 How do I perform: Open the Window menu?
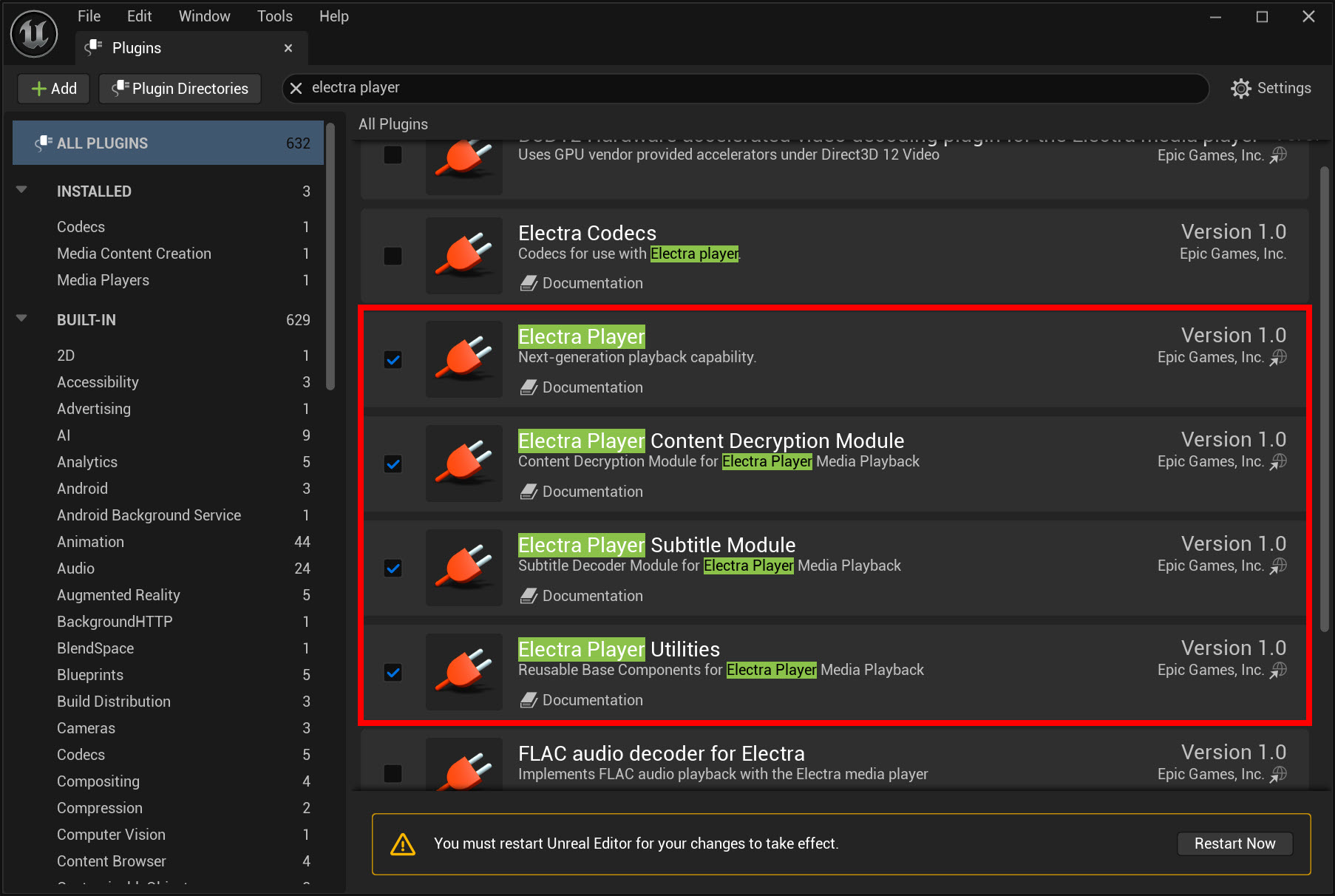(x=204, y=16)
